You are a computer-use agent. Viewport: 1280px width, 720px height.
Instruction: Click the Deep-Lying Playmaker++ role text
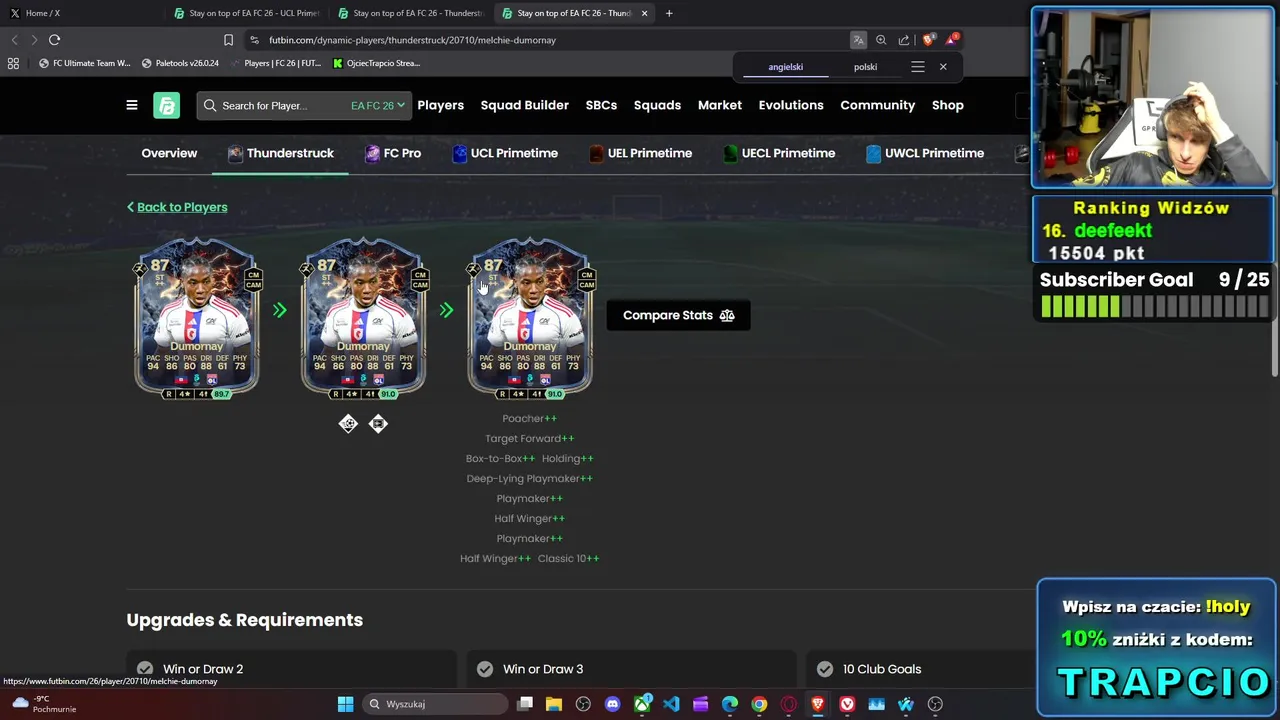coord(529,478)
